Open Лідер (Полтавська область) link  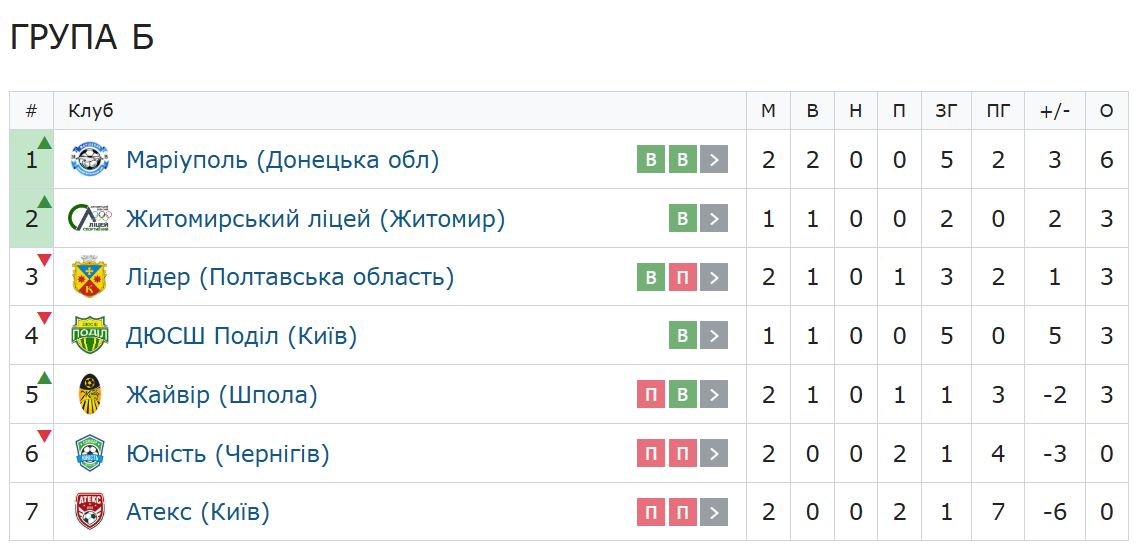point(290,277)
